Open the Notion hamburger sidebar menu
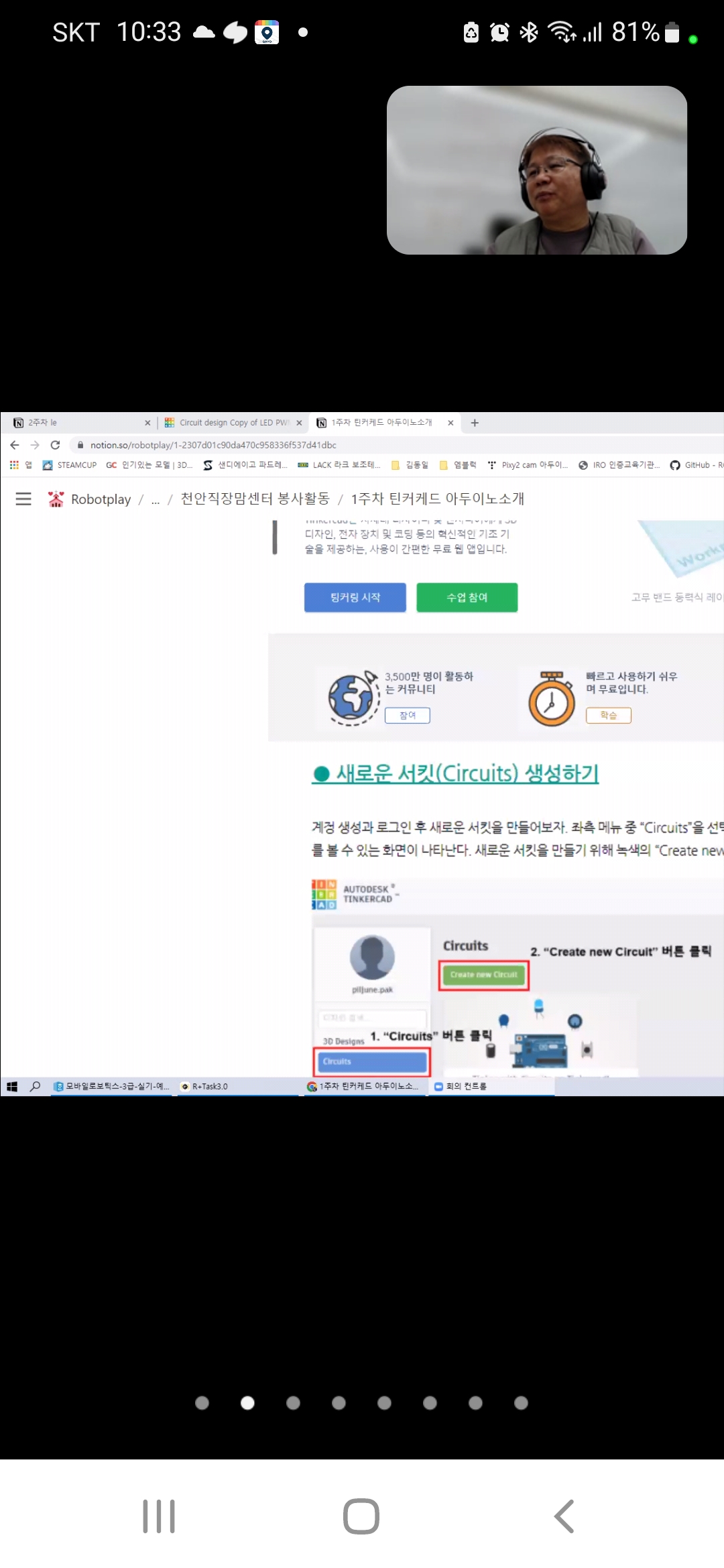The height and width of the screenshot is (1568, 724). point(23,499)
